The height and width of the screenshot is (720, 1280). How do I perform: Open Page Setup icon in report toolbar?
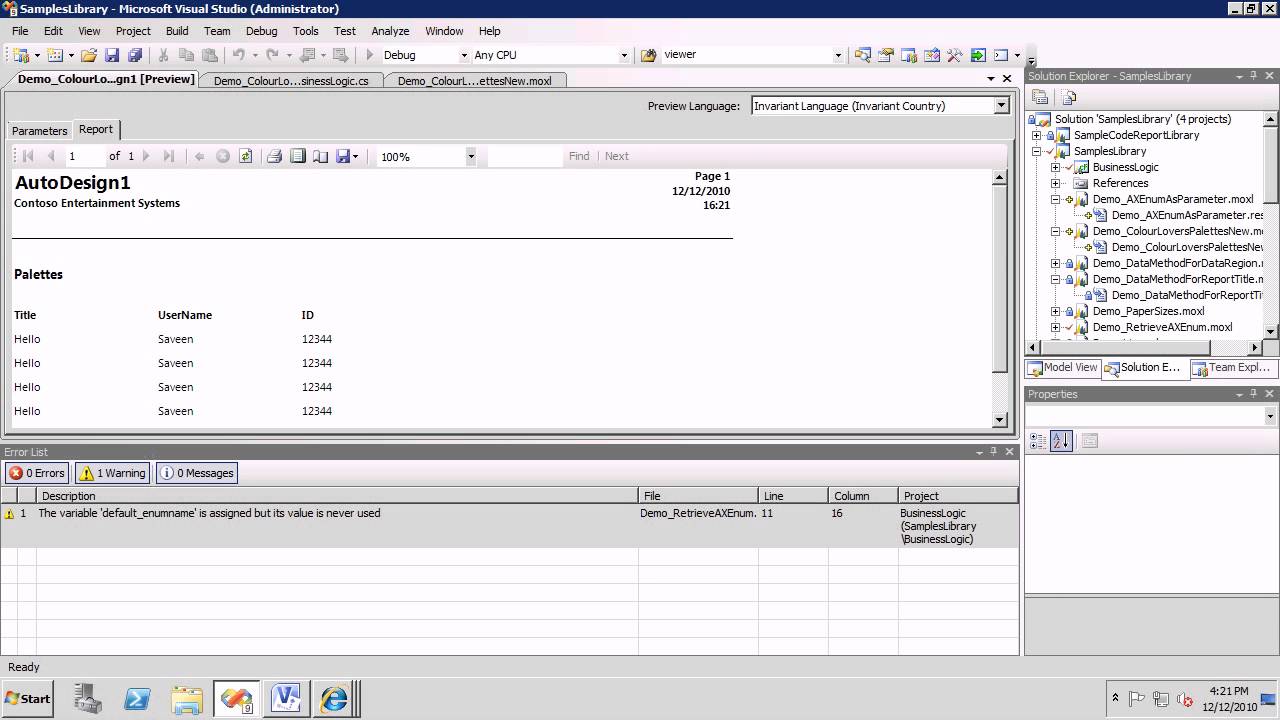321,156
